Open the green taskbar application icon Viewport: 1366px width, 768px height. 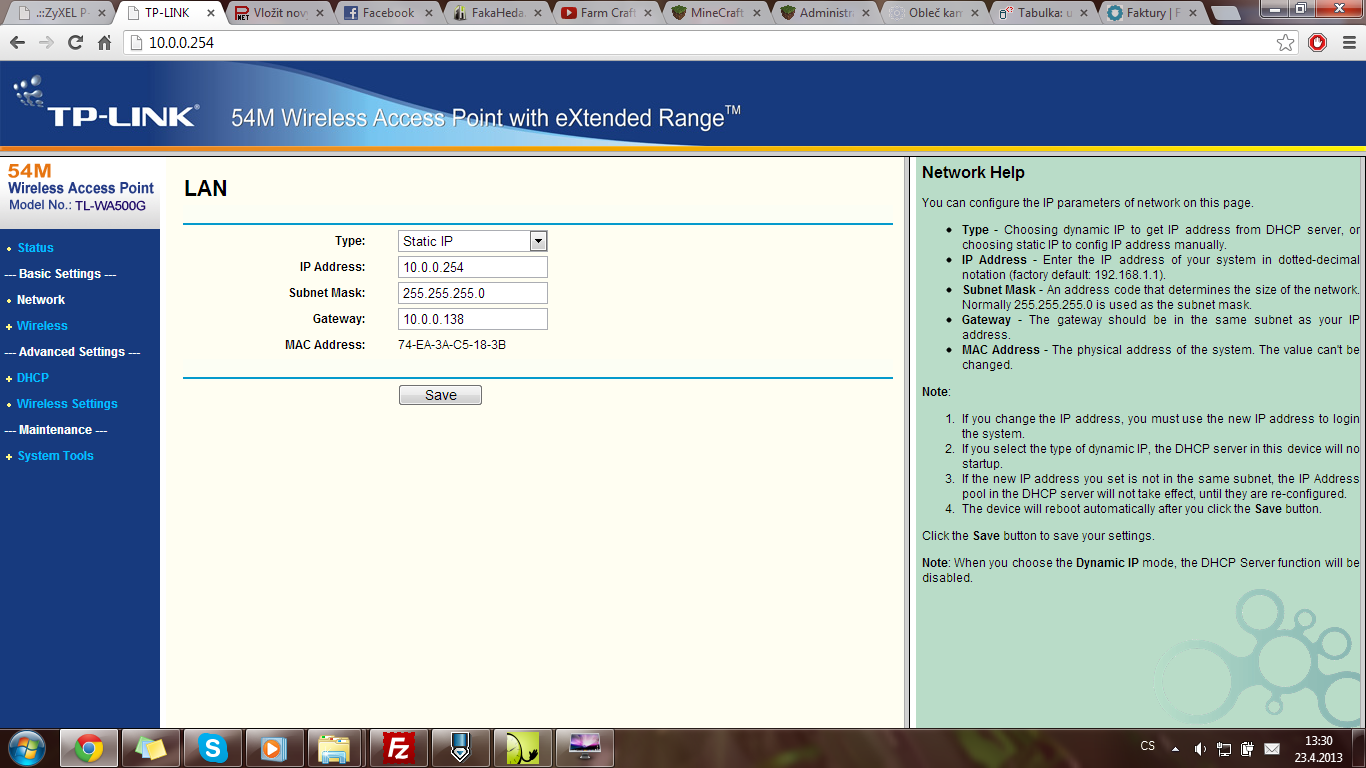coord(522,748)
